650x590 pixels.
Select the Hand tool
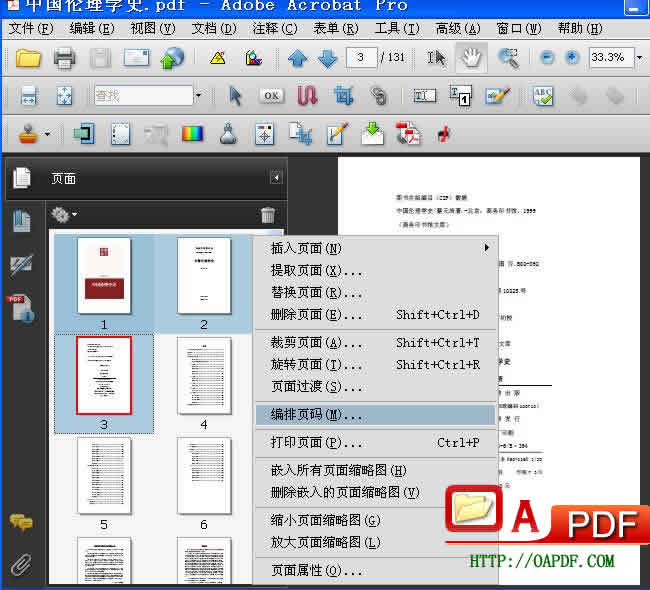[x=471, y=58]
